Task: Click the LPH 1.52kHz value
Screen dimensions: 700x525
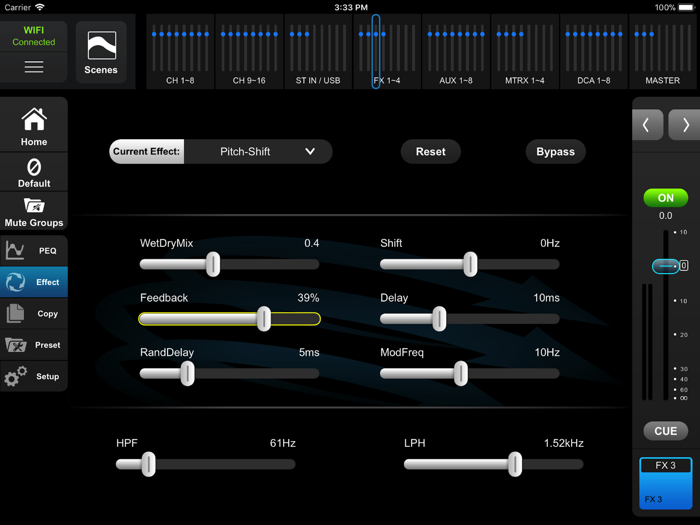Action: (563, 443)
